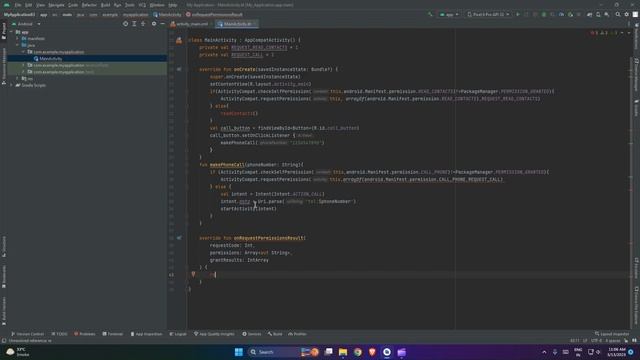The height and width of the screenshot is (360, 640).
Task: Click override gutter icon beside onCreate
Action: 179,69
